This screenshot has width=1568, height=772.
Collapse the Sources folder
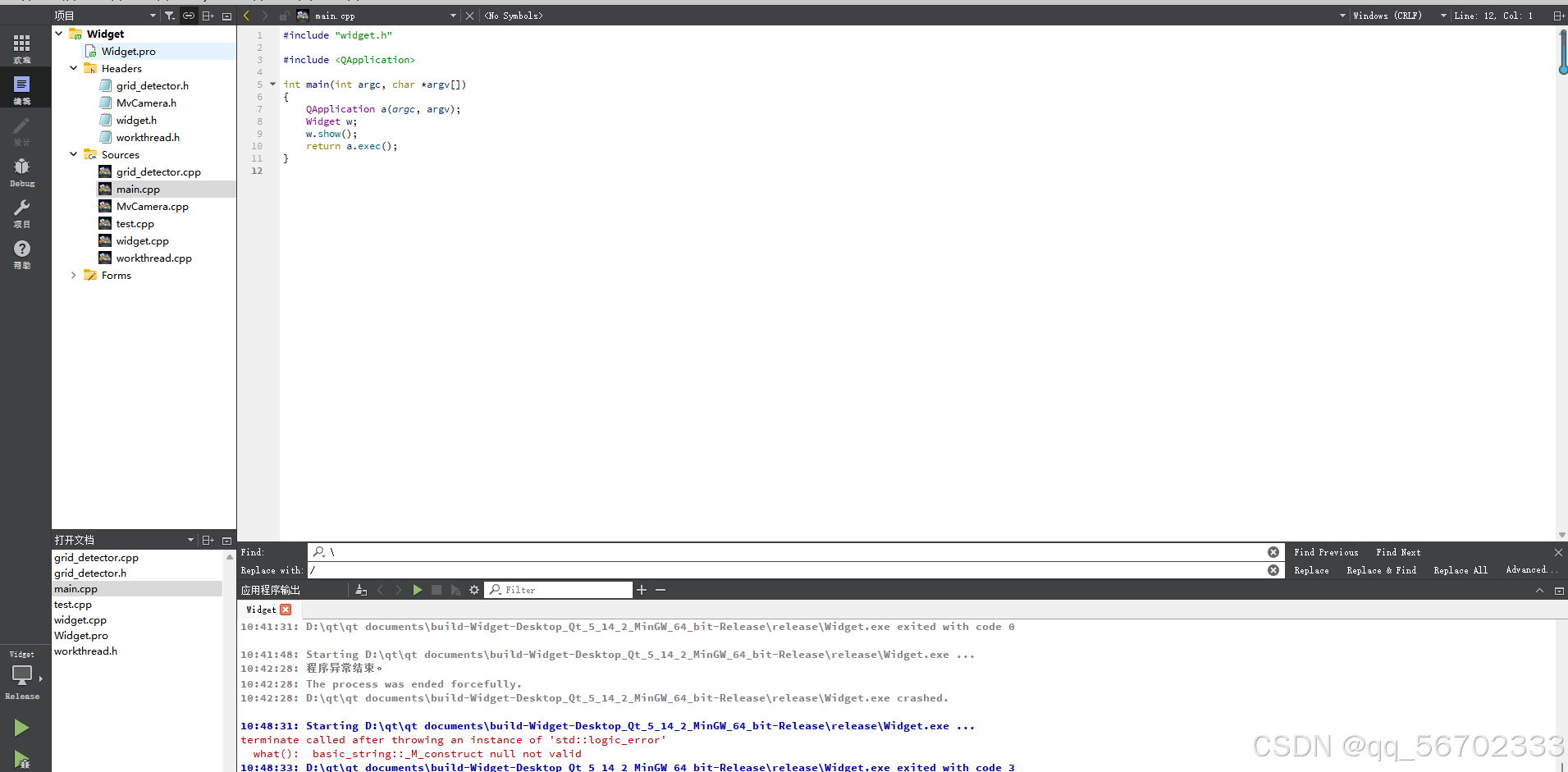73,154
